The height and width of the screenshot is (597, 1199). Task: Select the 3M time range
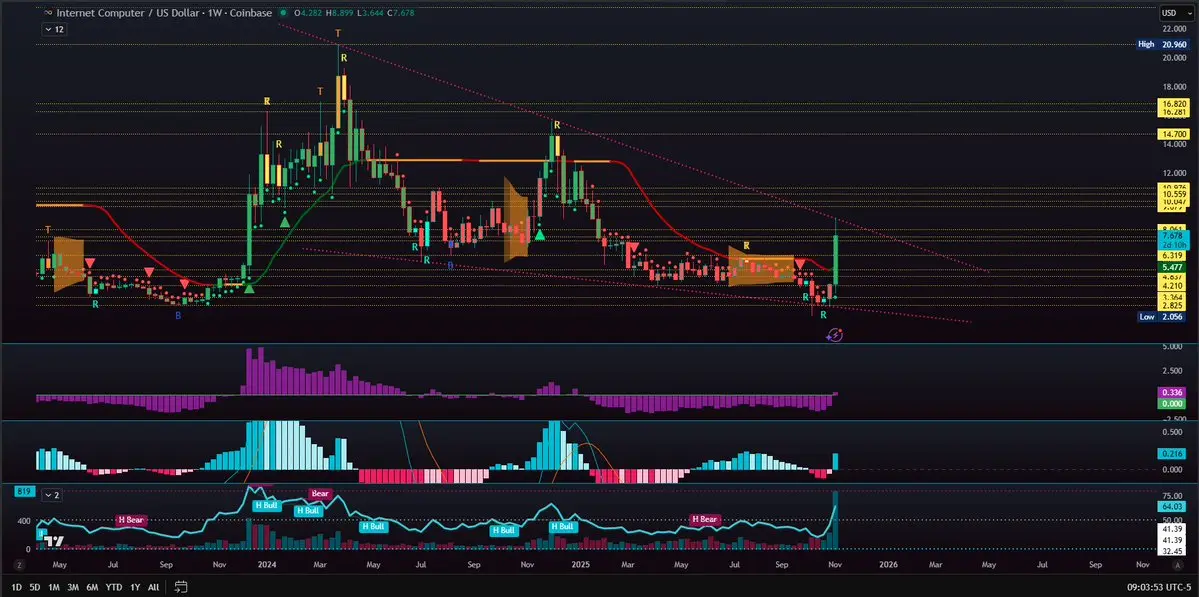coord(73,587)
